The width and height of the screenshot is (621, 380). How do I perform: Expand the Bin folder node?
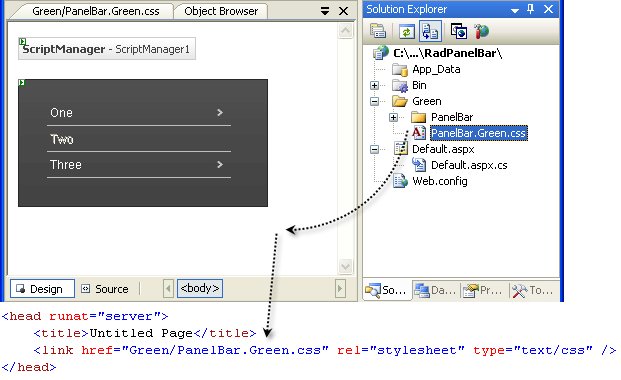coord(374,85)
